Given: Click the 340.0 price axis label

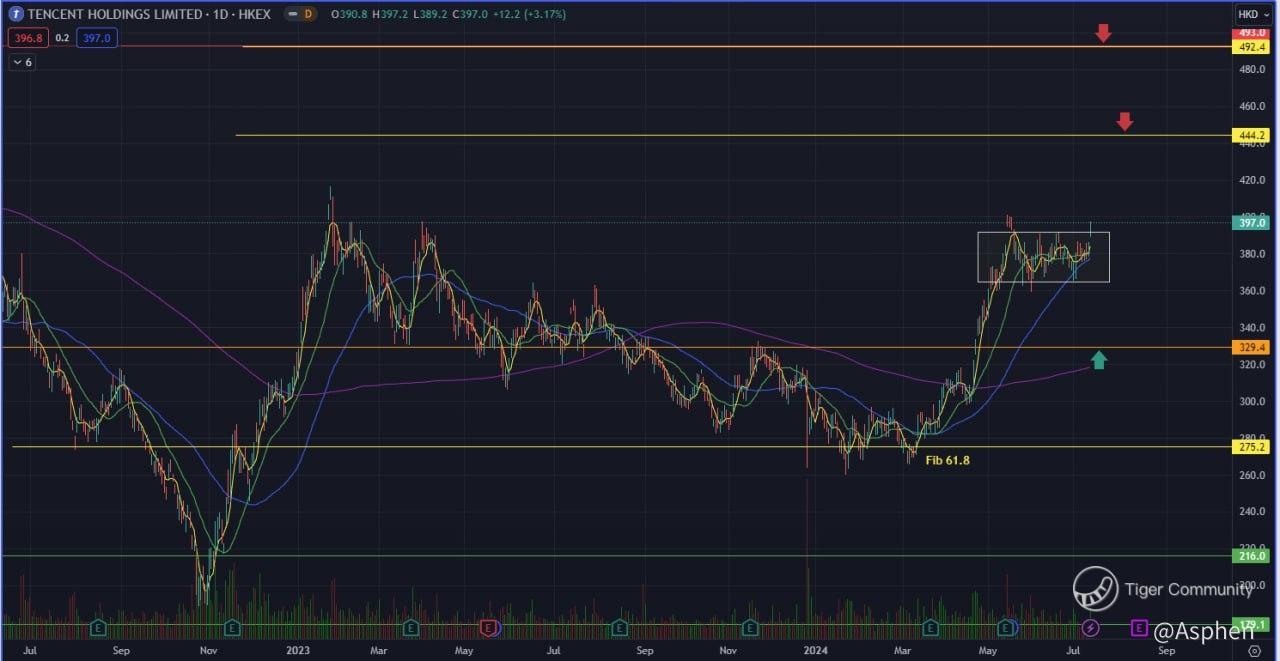Looking at the screenshot, I should [x=1251, y=328].
